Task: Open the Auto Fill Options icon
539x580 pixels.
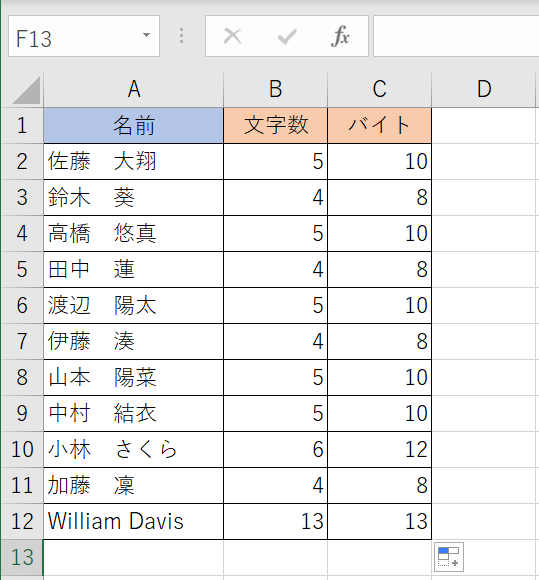Action: [x=449, y=557]
